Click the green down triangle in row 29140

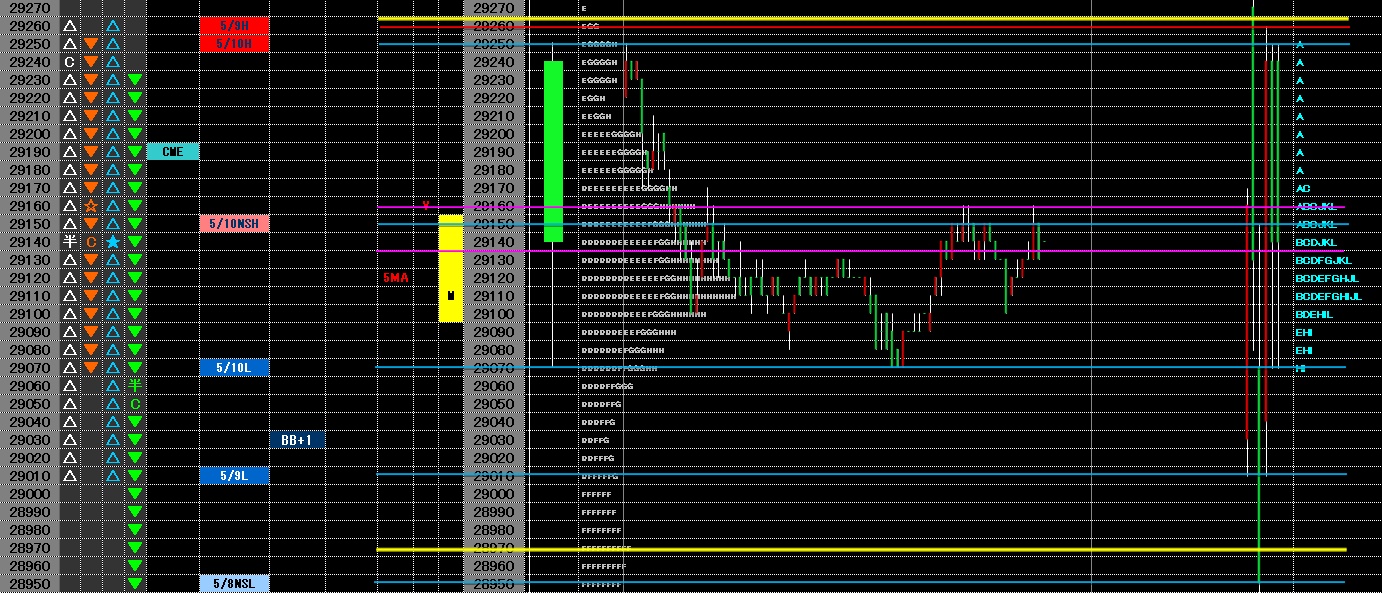[x=135, y=242]
